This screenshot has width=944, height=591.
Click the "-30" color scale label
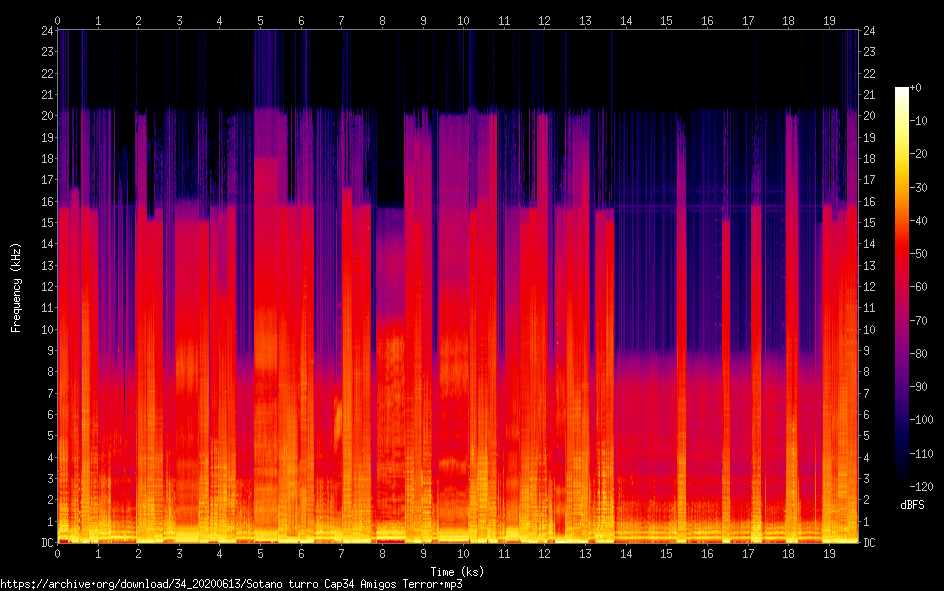[x=918, y=188]
